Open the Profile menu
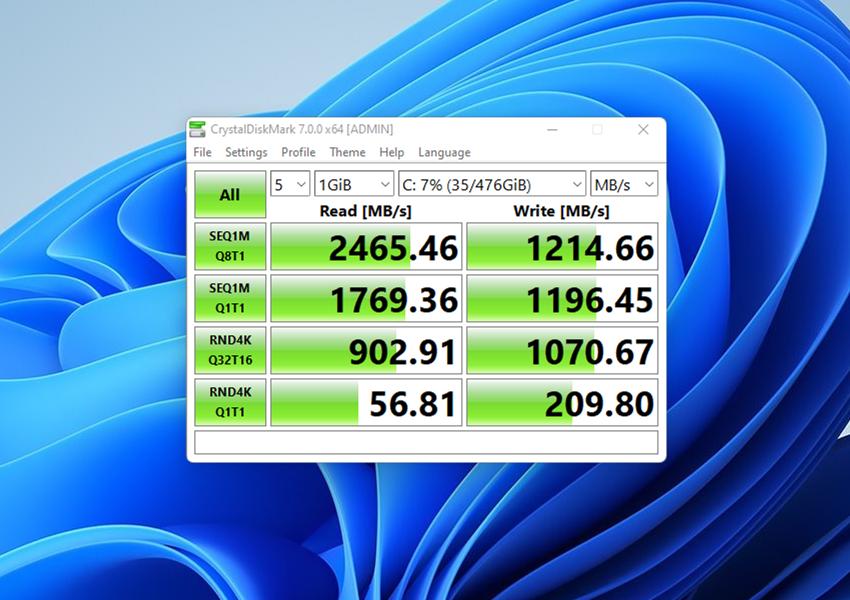The width and height of the screenshot is (850, 600). pyautogui.click(x=298, y=152)
